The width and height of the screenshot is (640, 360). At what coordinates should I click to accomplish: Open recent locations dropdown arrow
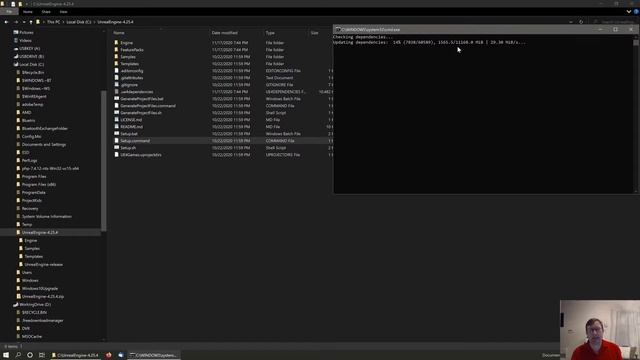24,22
